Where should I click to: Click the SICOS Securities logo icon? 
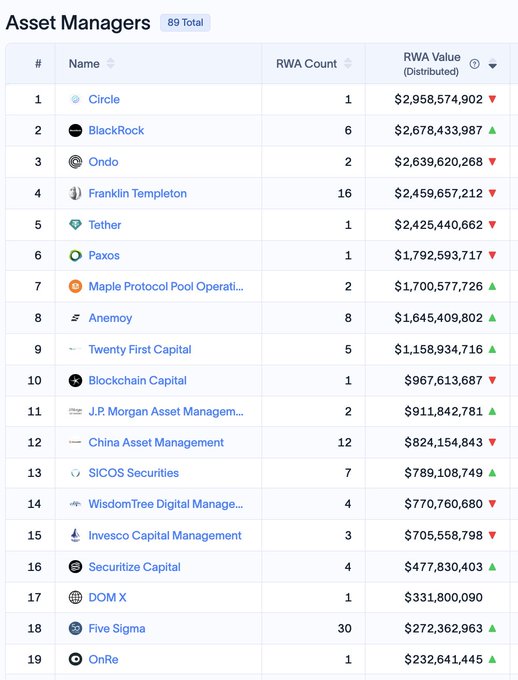point(75,473)
